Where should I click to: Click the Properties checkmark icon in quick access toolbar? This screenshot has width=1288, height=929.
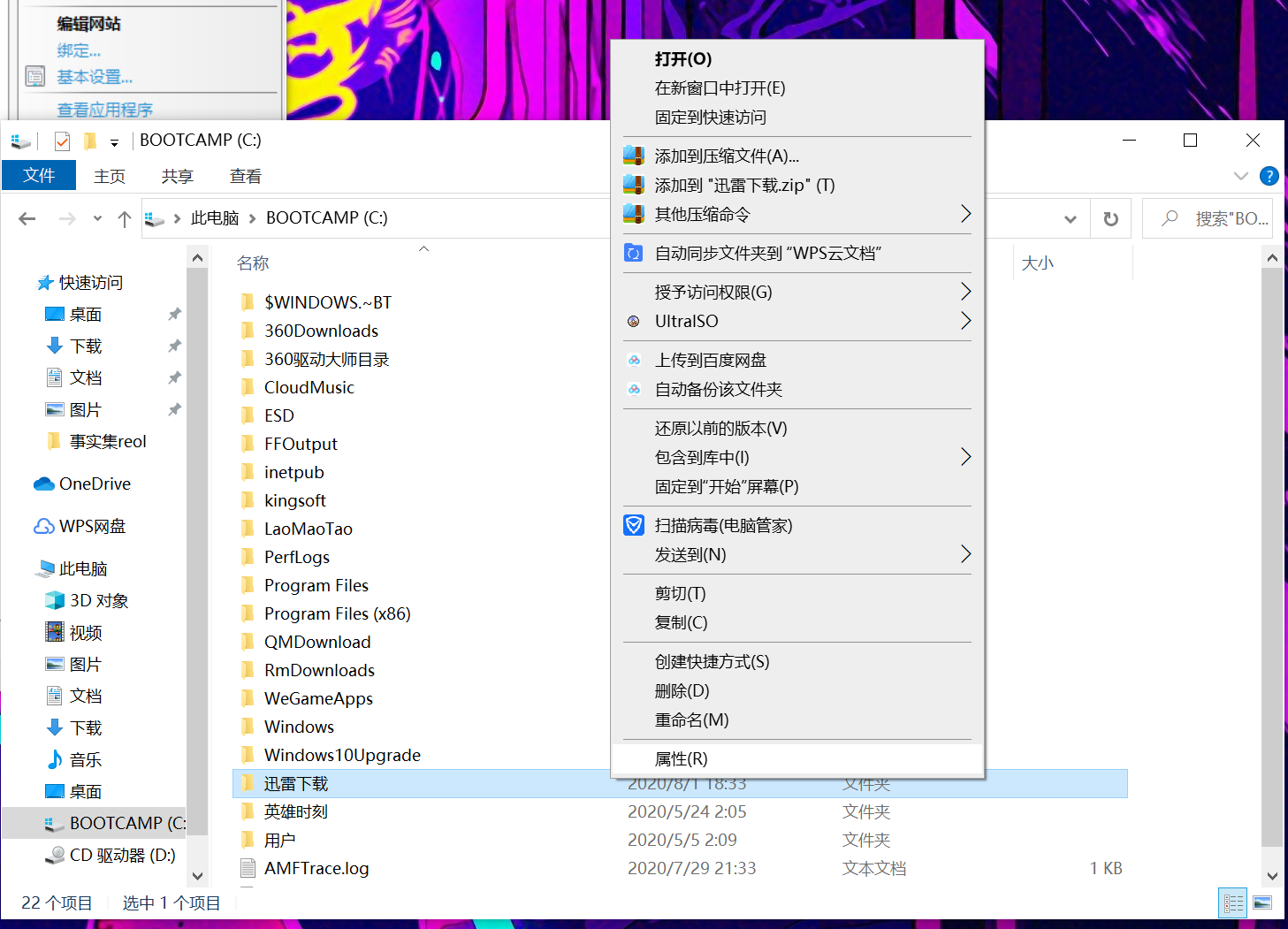(x=62, y=141)
